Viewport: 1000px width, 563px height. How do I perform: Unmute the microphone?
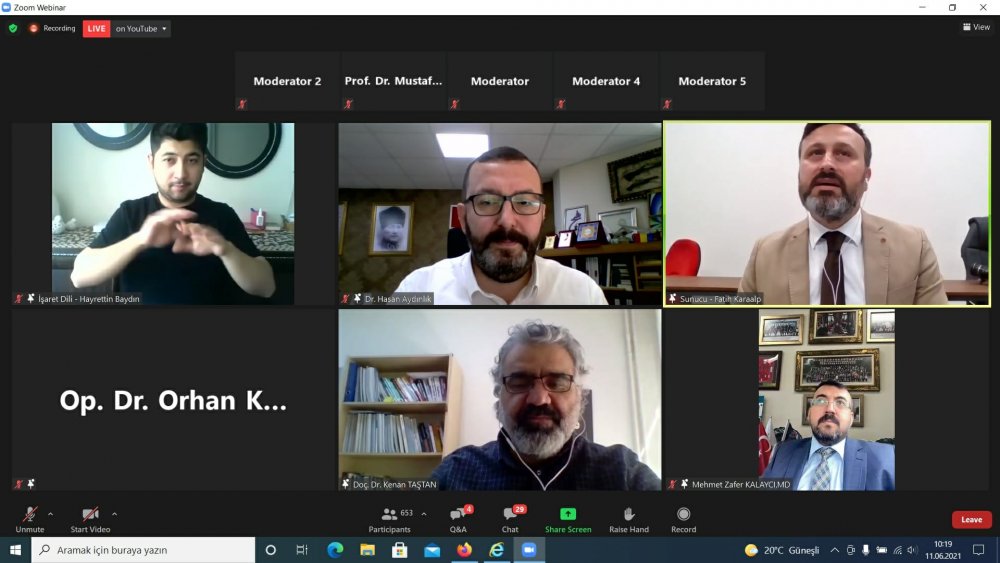tap(30, 518)
